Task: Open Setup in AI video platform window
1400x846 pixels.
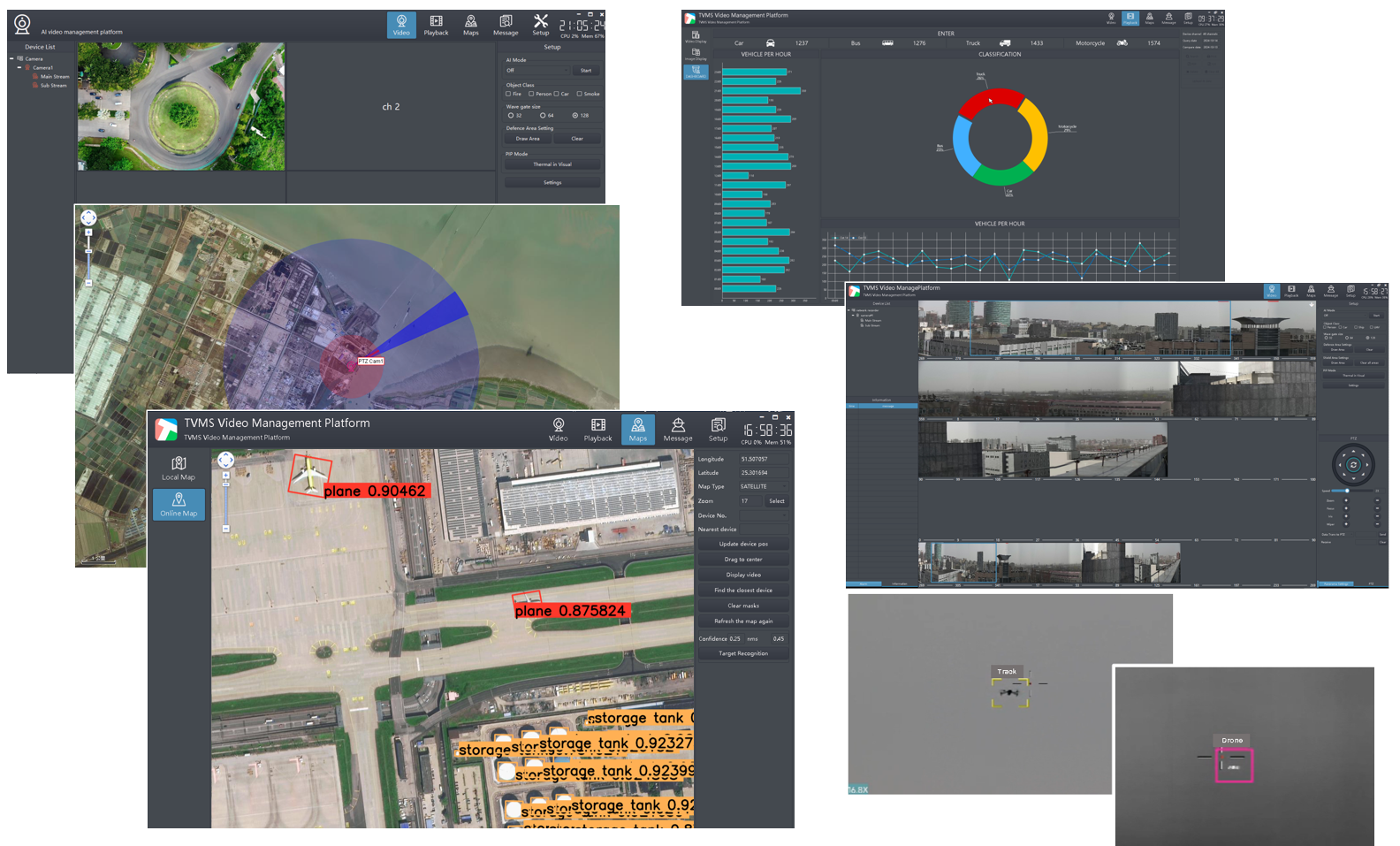Action: click(541, 25)
